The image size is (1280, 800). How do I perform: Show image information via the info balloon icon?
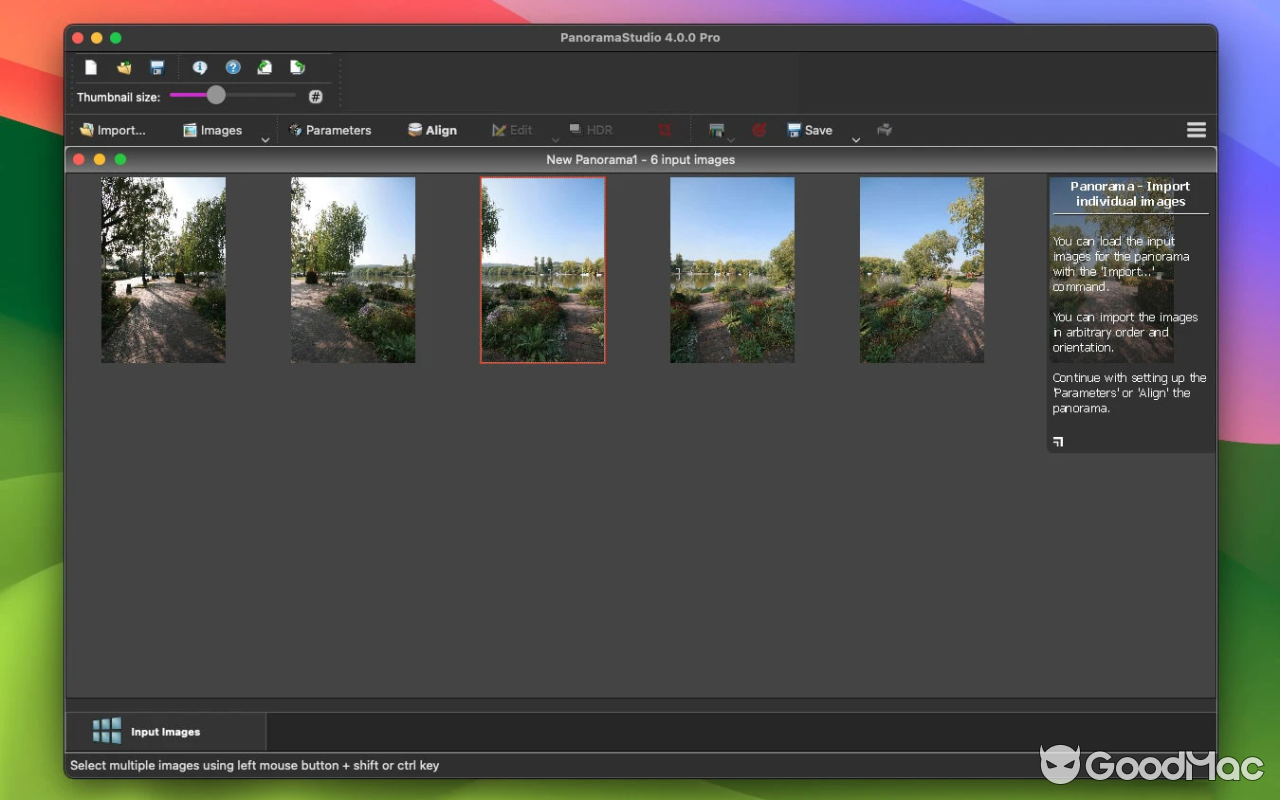(x=200, y=67)
